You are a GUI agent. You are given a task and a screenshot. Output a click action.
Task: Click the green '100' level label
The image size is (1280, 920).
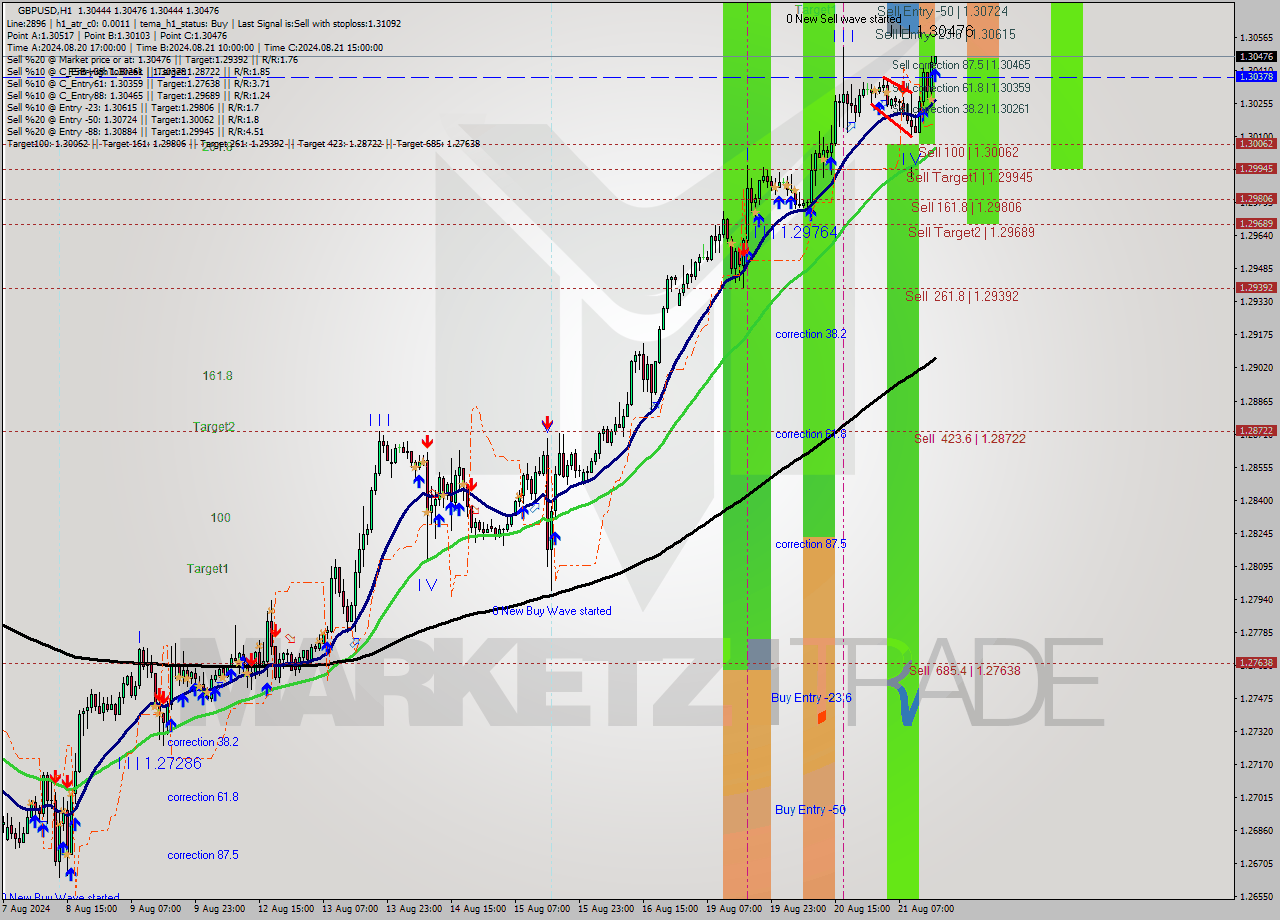pos(220,517)
